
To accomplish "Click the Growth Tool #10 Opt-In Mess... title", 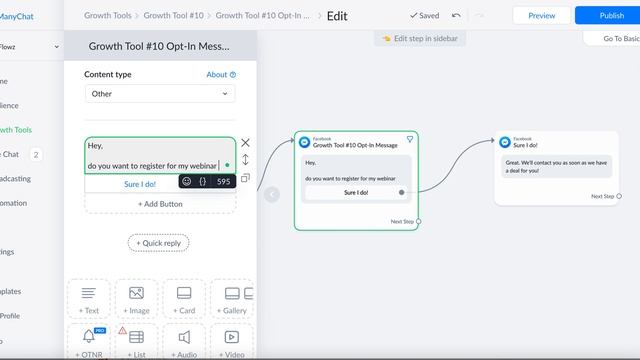I will [x=159, y=46].
